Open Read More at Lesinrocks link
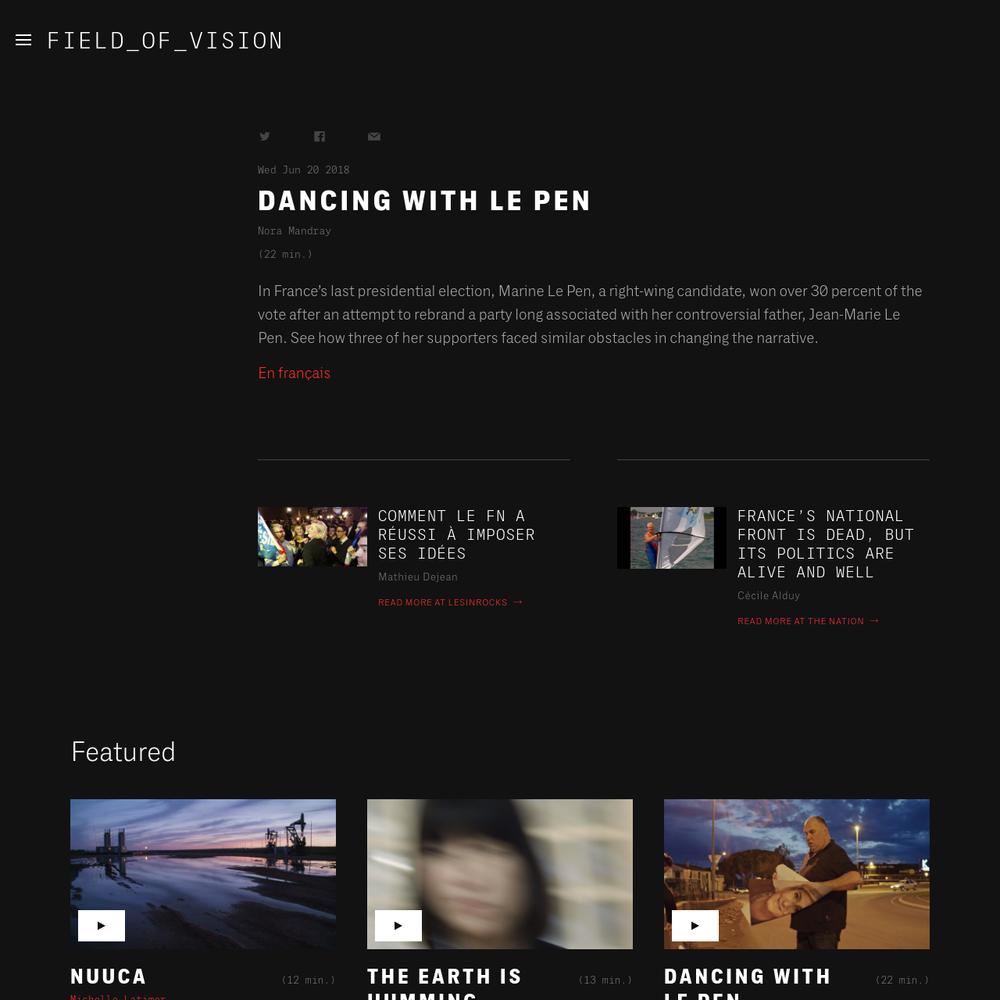Viewport: 1000px width, 1000px height. coord(443,602)
